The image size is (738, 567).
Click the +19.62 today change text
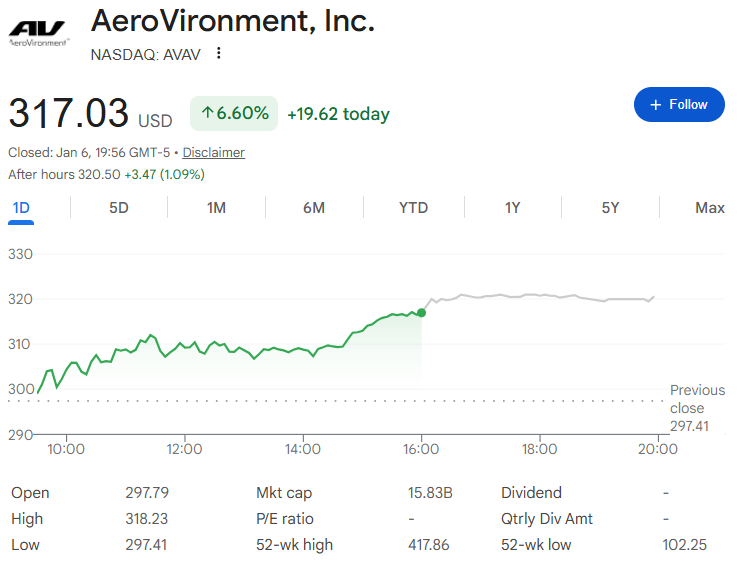(x=338, y=114)
